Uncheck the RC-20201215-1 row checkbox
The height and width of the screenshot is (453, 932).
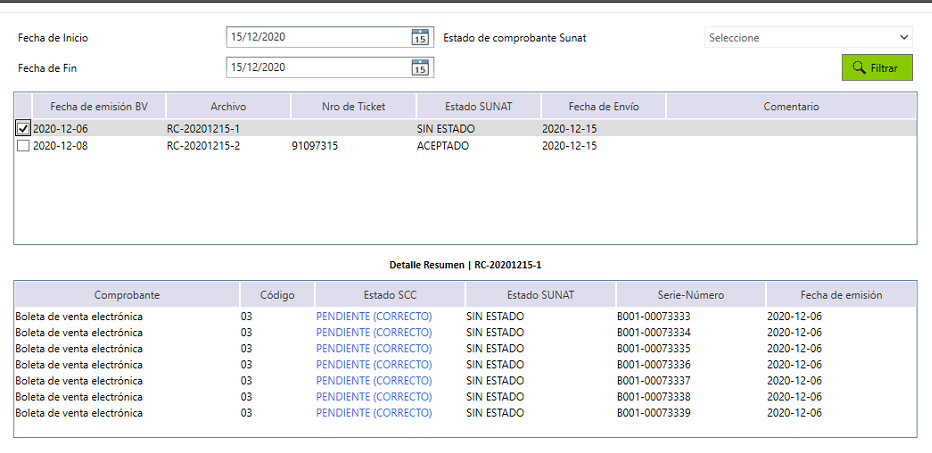pos(23,129)
